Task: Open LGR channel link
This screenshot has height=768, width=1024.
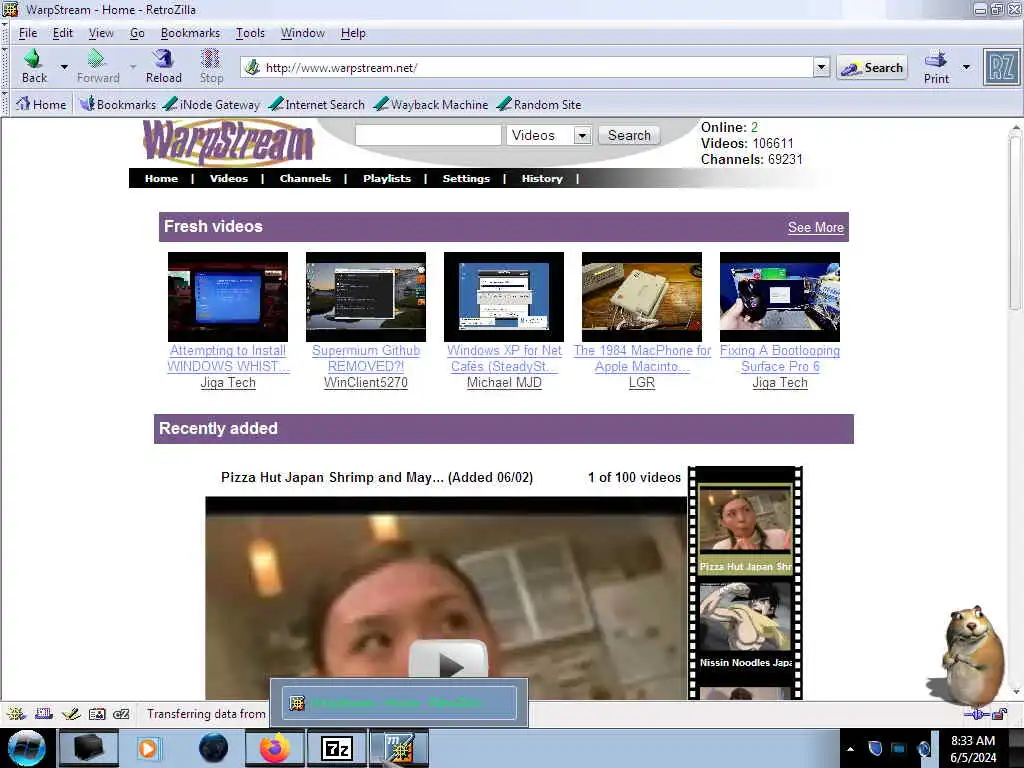Action: click(642, 383)
